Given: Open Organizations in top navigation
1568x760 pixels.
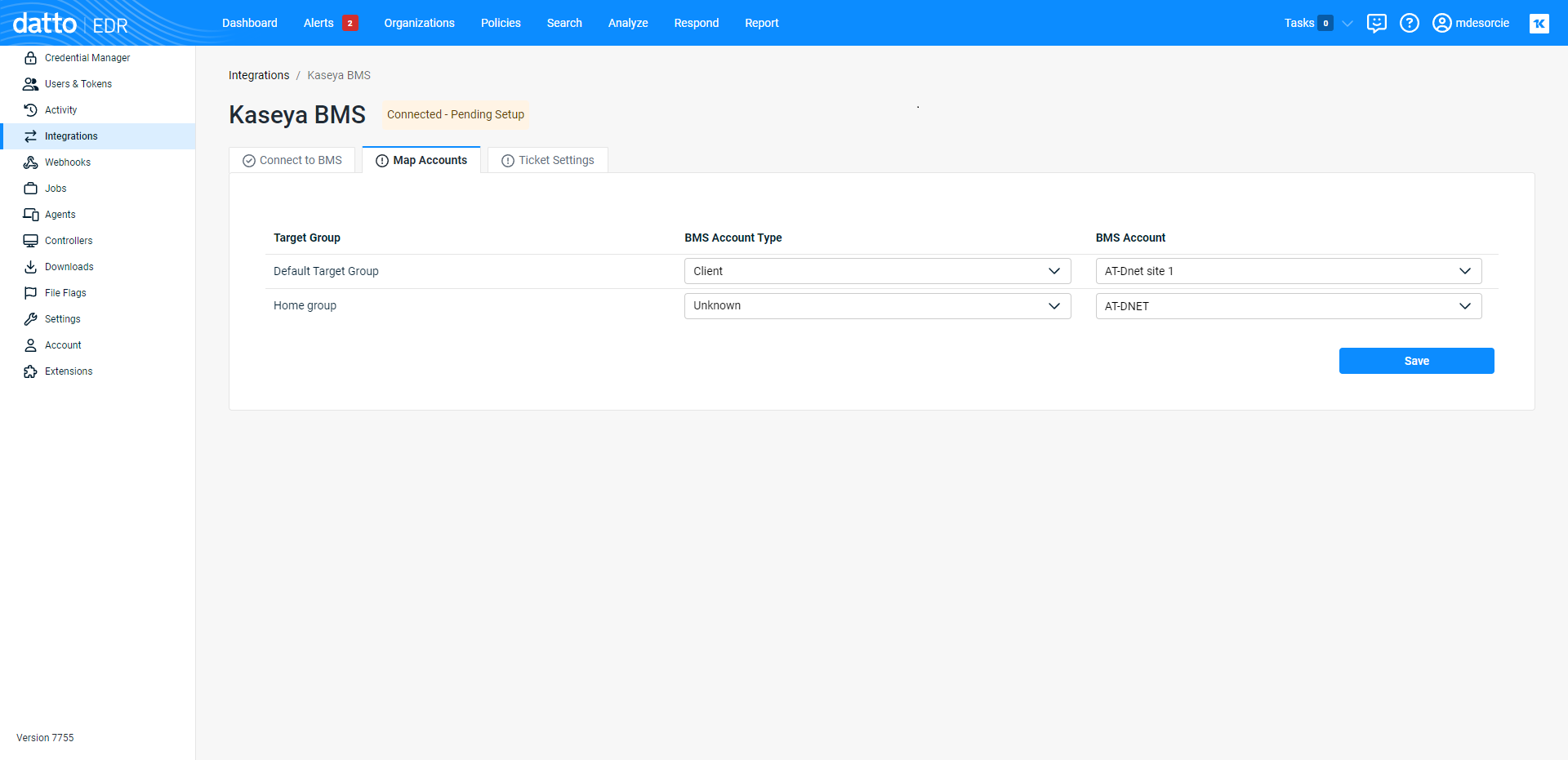Looking at the screenshot, I should [419, 23].
